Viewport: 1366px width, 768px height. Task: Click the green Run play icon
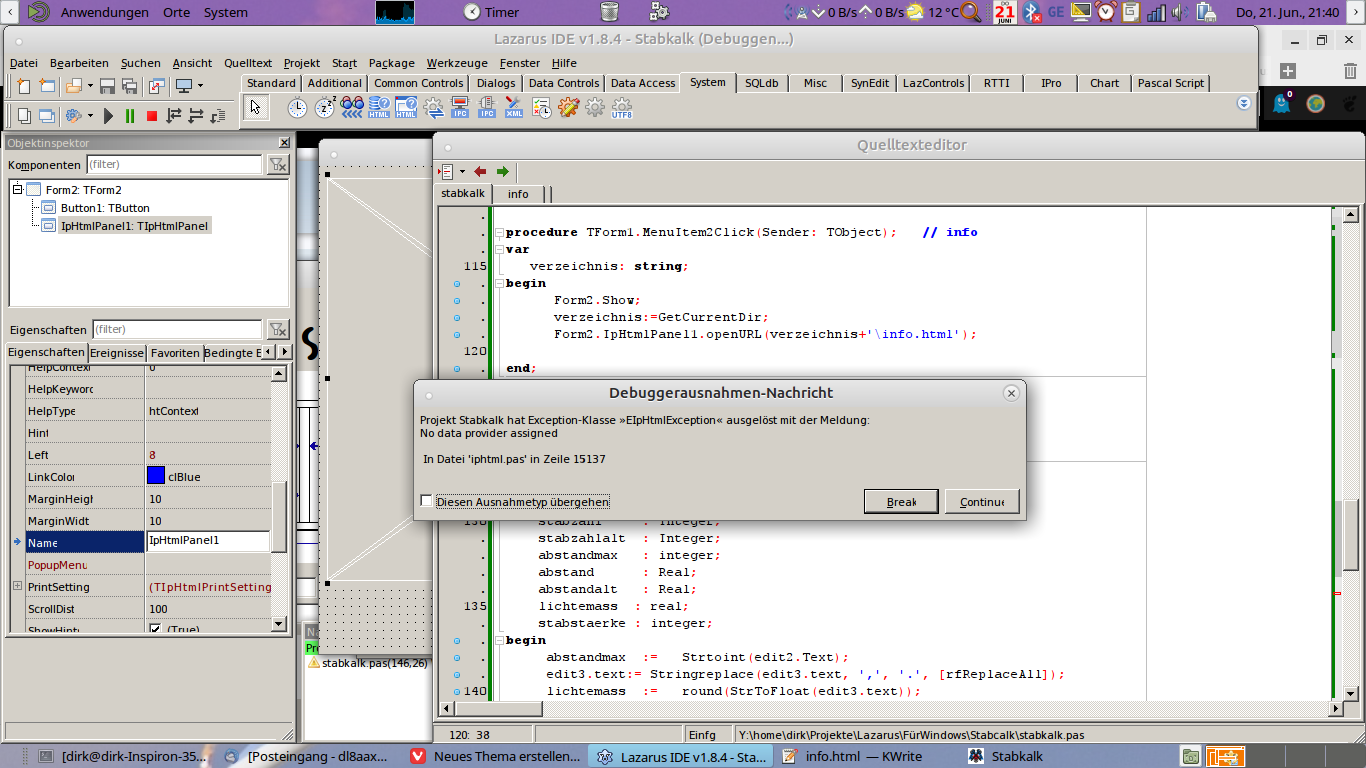pyautogui.click(x=109, y=116)
